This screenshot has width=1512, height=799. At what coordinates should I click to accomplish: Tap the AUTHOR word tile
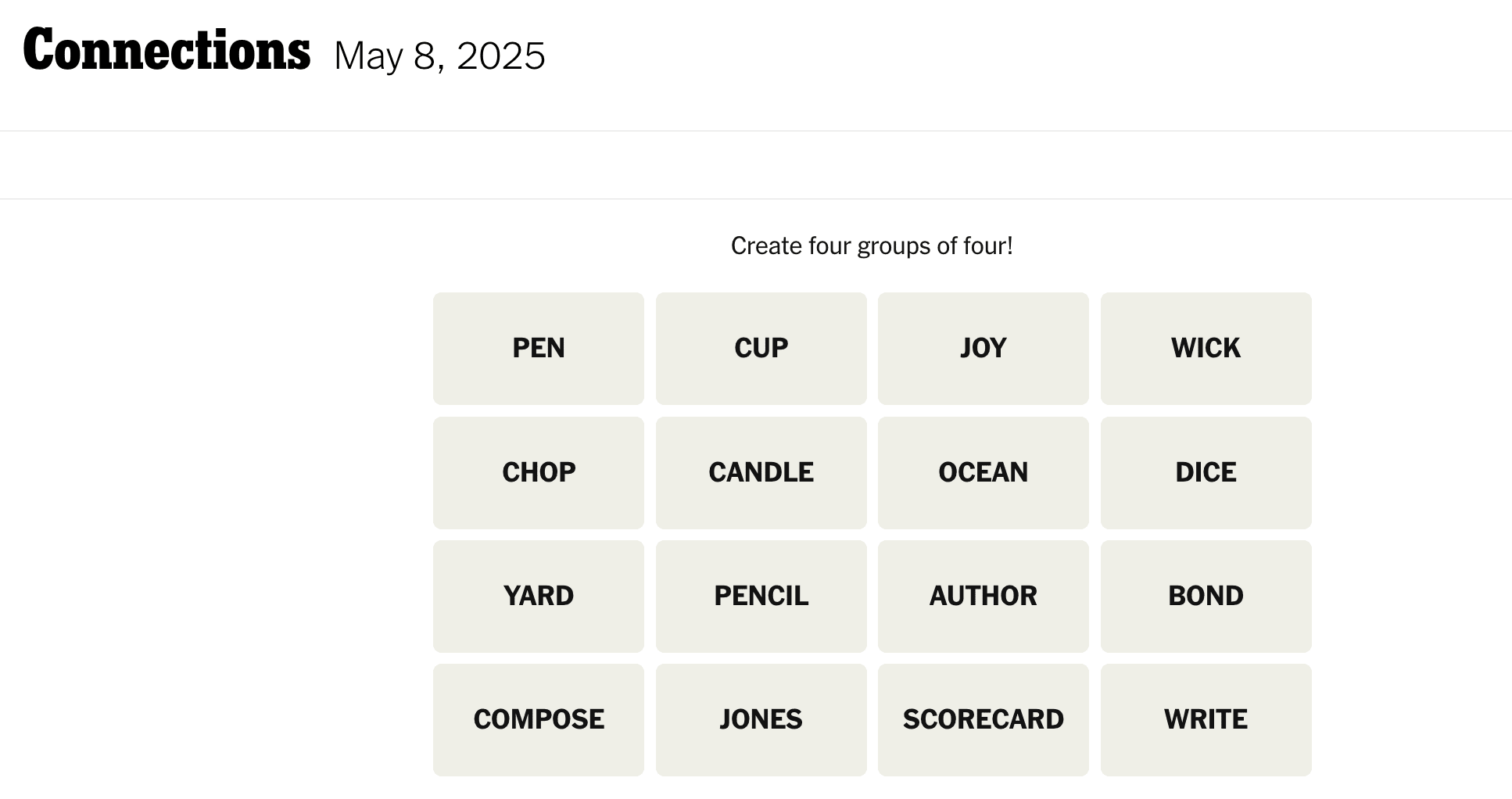(x=983, y=596)
